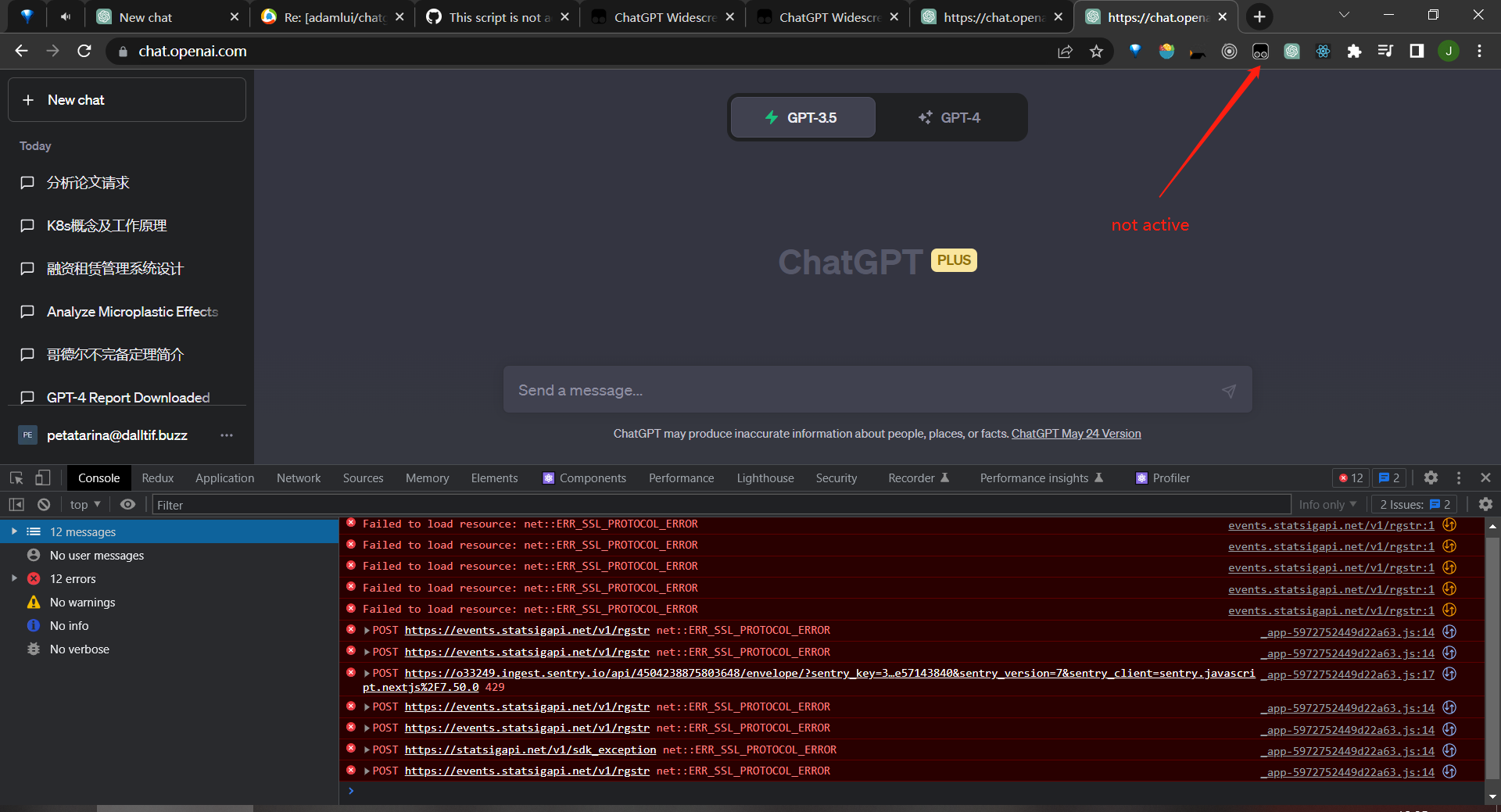Create a live expression with the eye icon
This screenshot has height=812, width=1501.
[128, 504]
